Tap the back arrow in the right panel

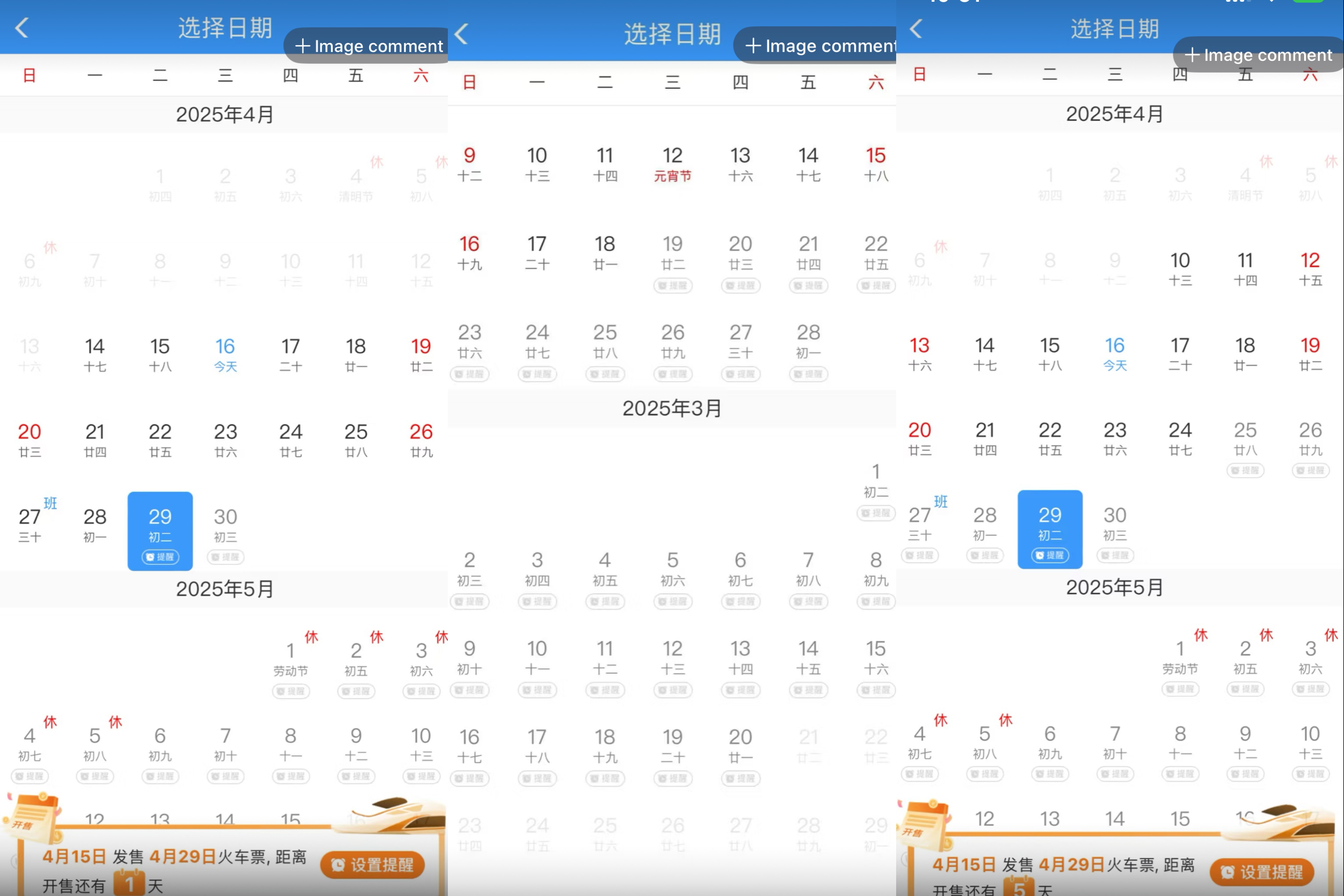pyautogui.click(x=916, y=28)
